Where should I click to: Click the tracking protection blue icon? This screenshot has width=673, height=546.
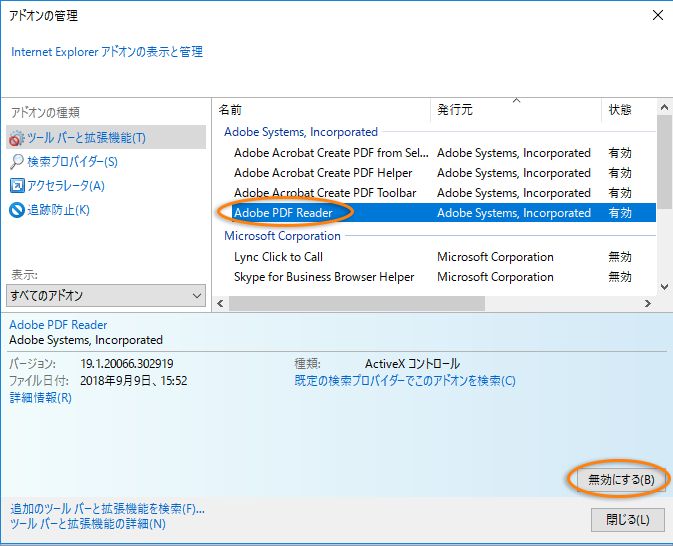(17, 210)
